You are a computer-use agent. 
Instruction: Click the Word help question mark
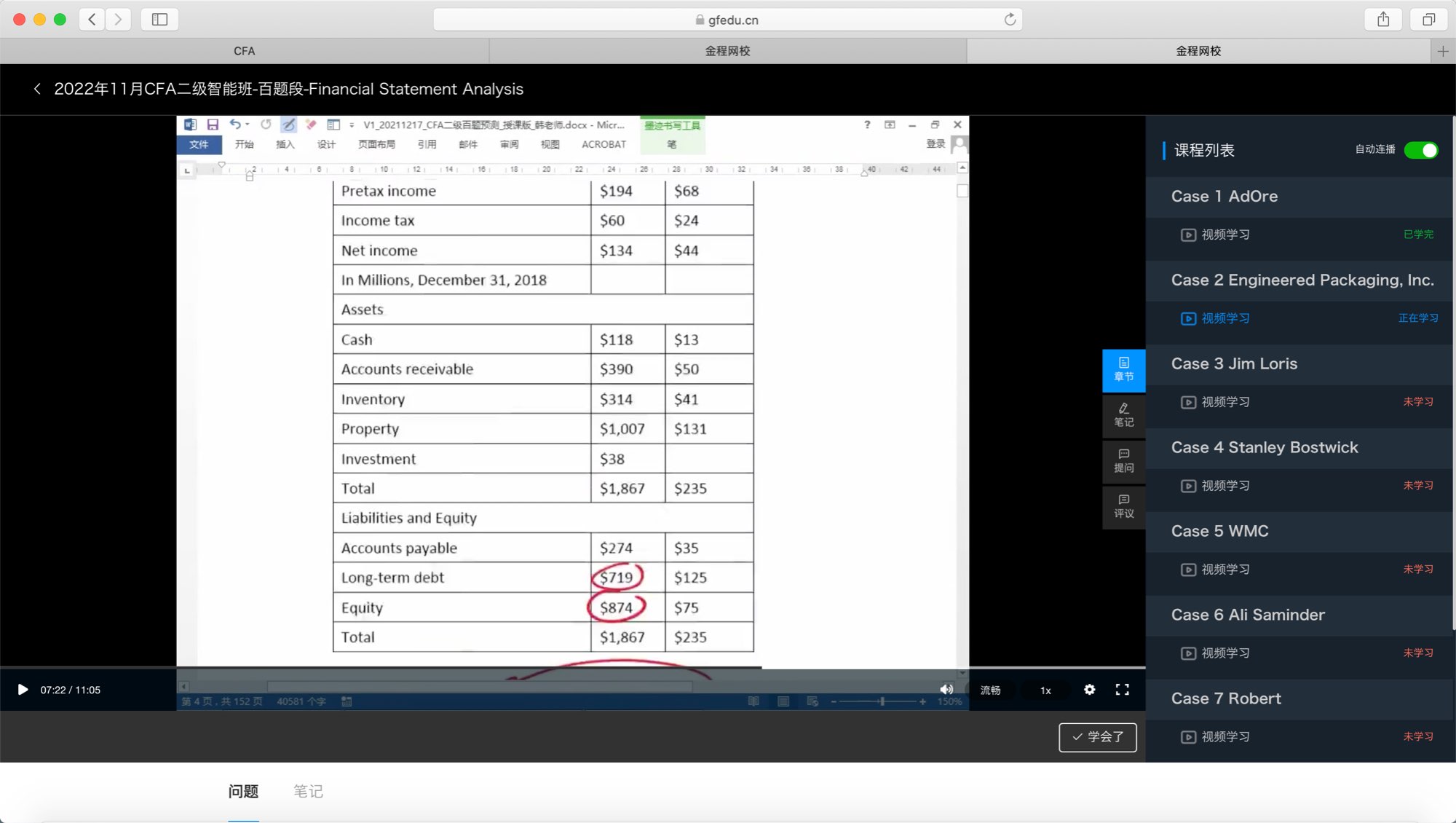(x=867, y=125)
